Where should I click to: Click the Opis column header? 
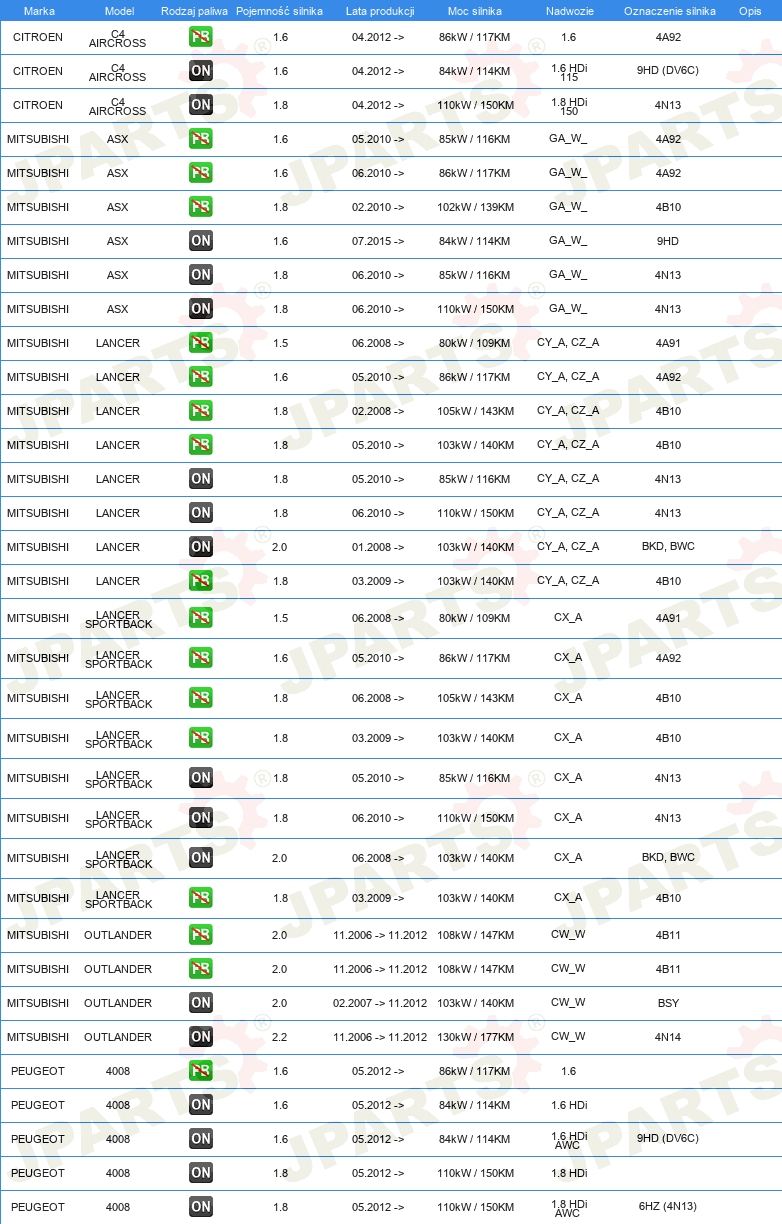click(x=749, y=11)
